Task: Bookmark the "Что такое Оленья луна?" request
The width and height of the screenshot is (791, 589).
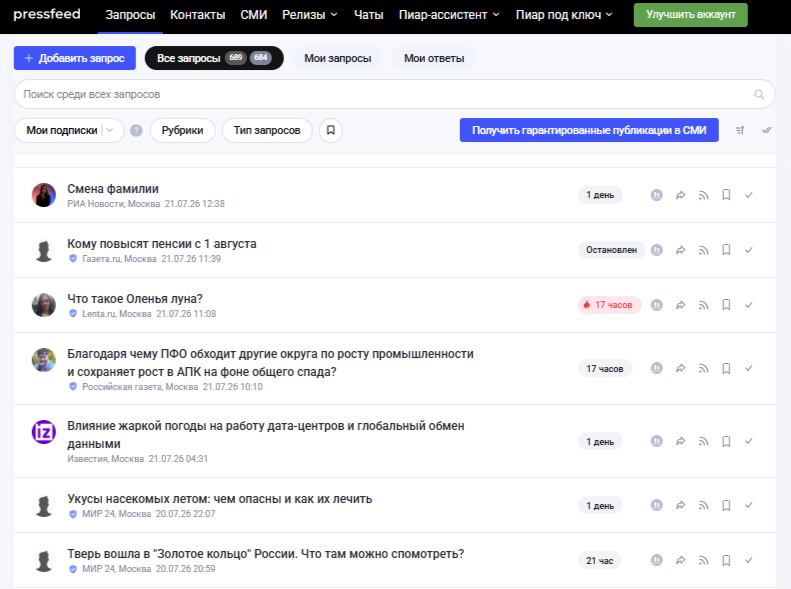Action: [726, 305]
